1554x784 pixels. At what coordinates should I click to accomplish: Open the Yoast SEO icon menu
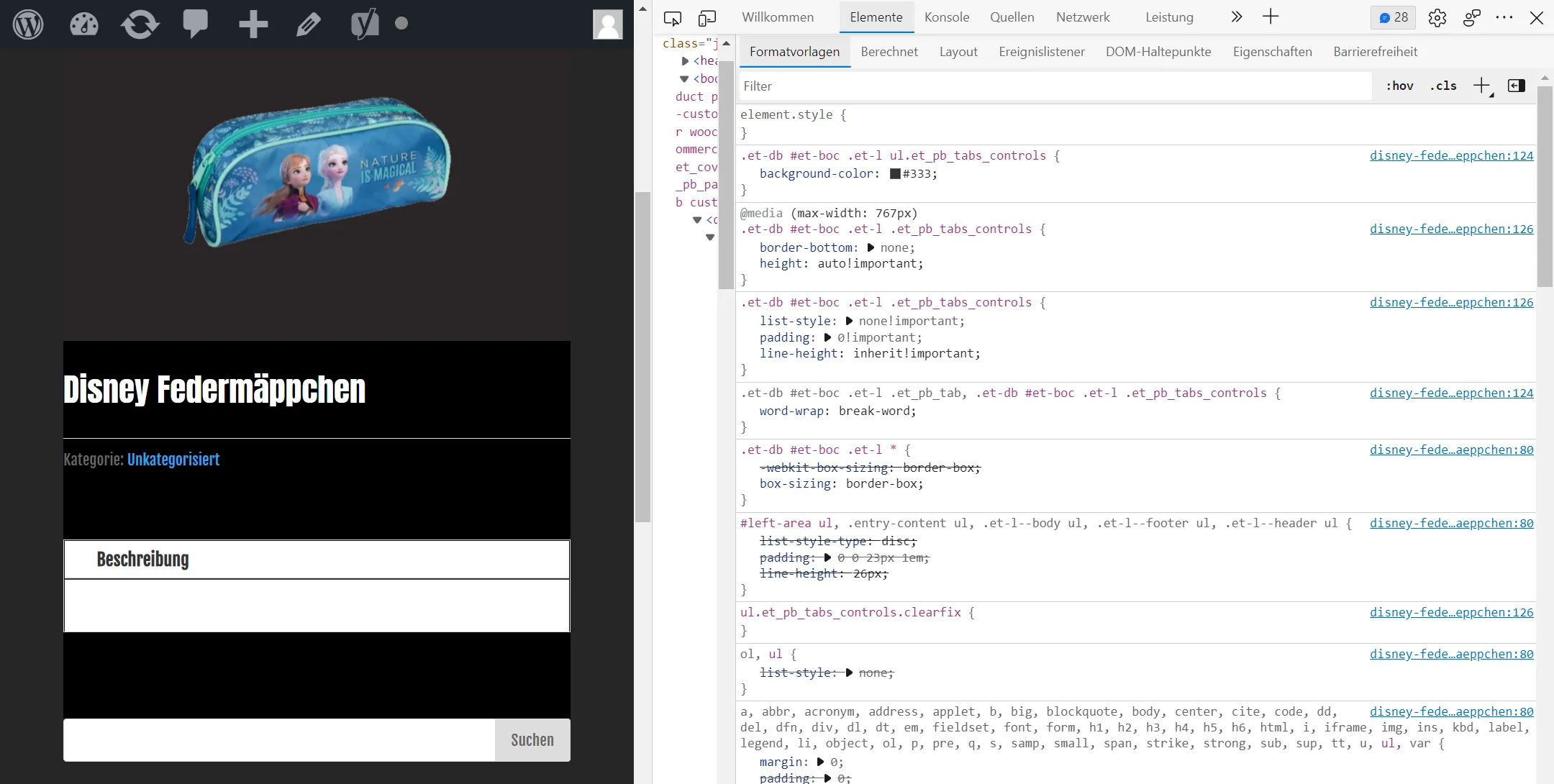point(365,24)
